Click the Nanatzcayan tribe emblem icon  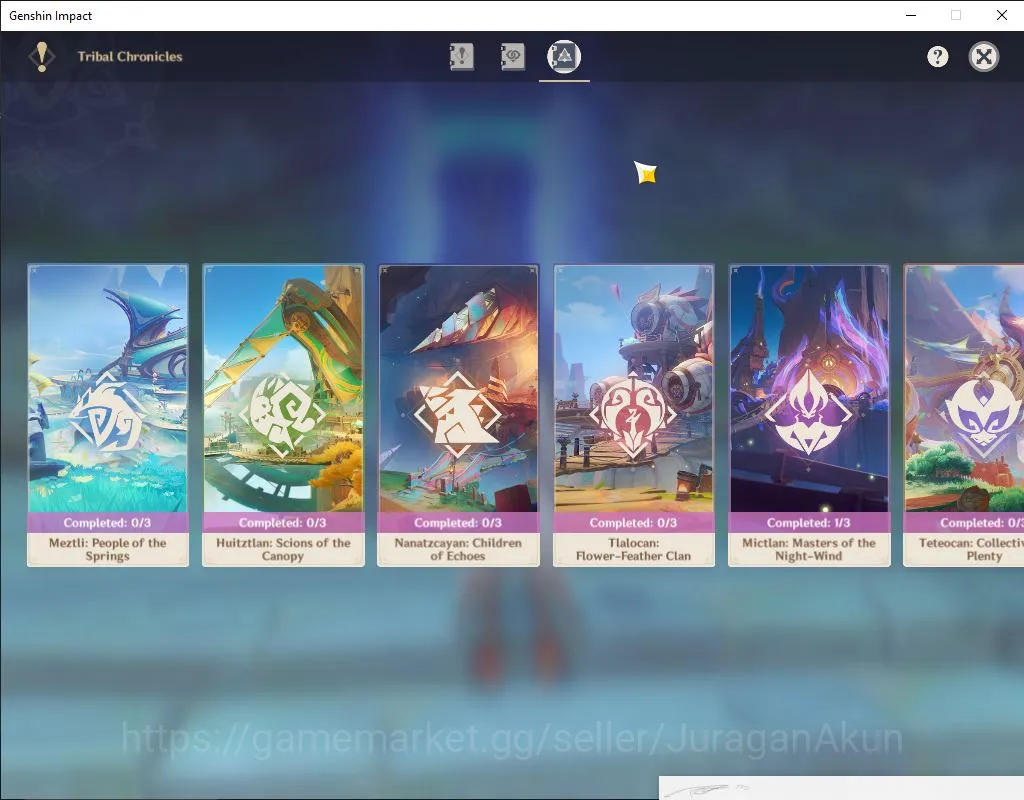(x=457, y=415)
